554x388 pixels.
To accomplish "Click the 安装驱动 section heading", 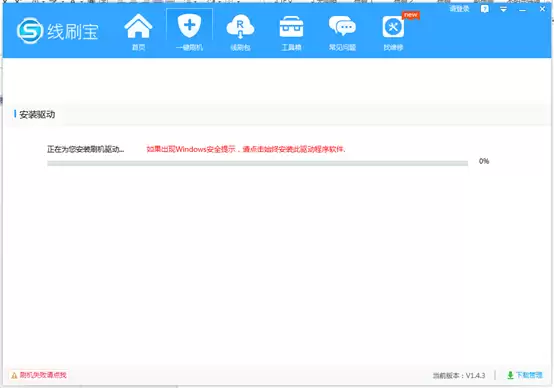I will [x=37, y=114].
